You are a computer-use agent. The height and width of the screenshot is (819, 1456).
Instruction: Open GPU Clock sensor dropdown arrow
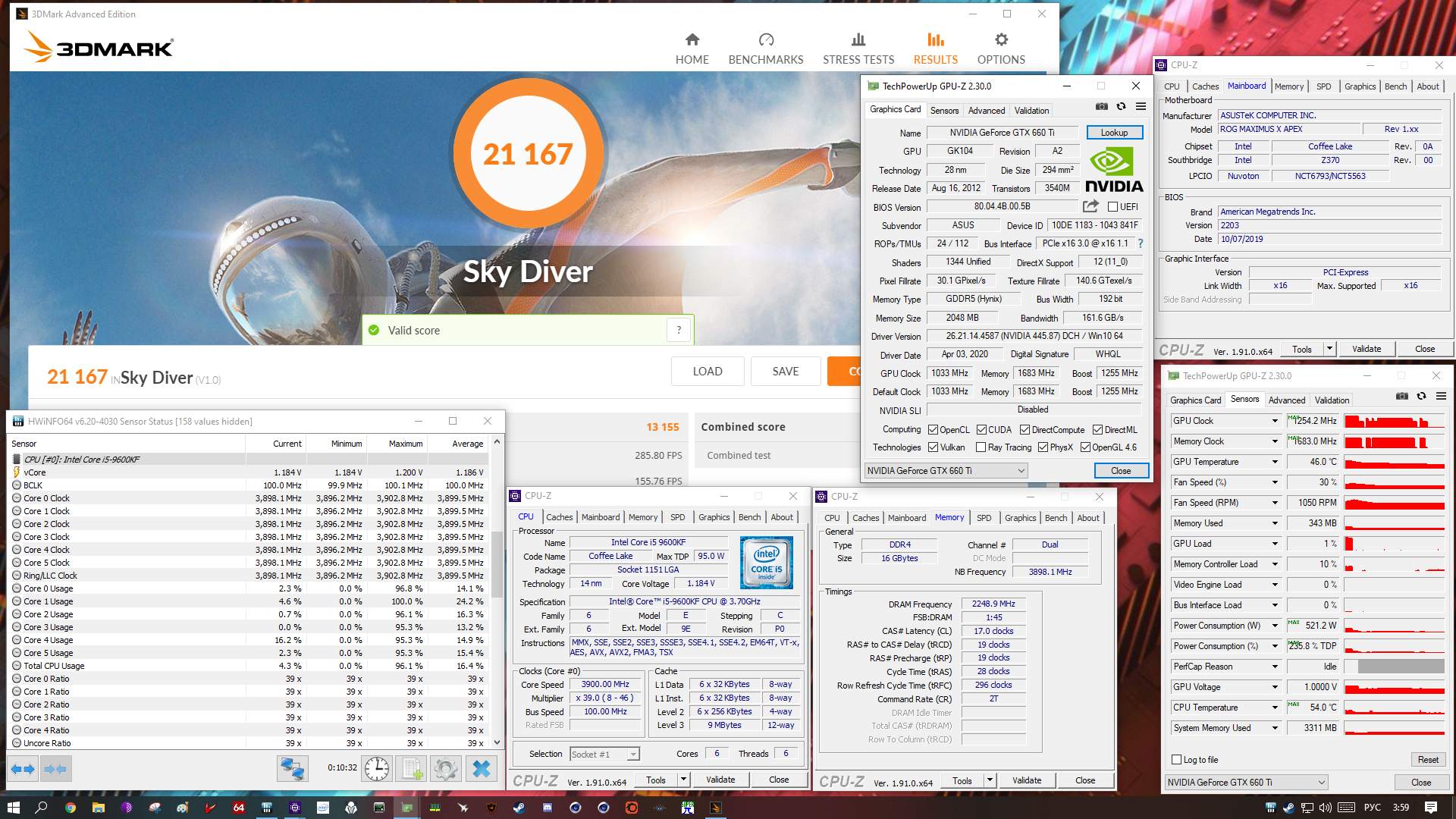click(1275, 421)
